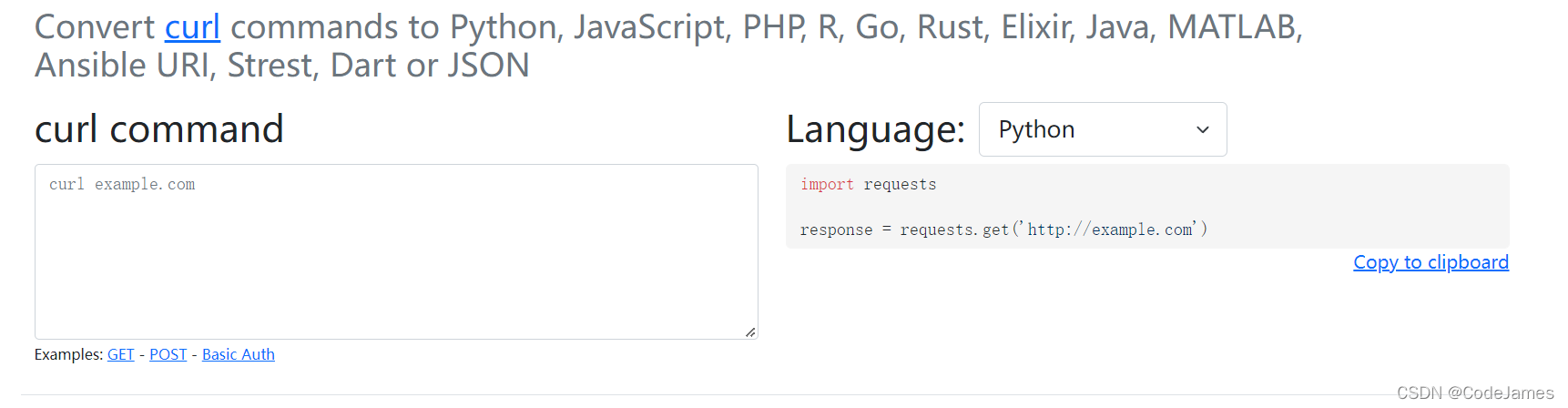
Task: Click the 'Examples:' label below the text area
Action: click(x=68, y=354)
